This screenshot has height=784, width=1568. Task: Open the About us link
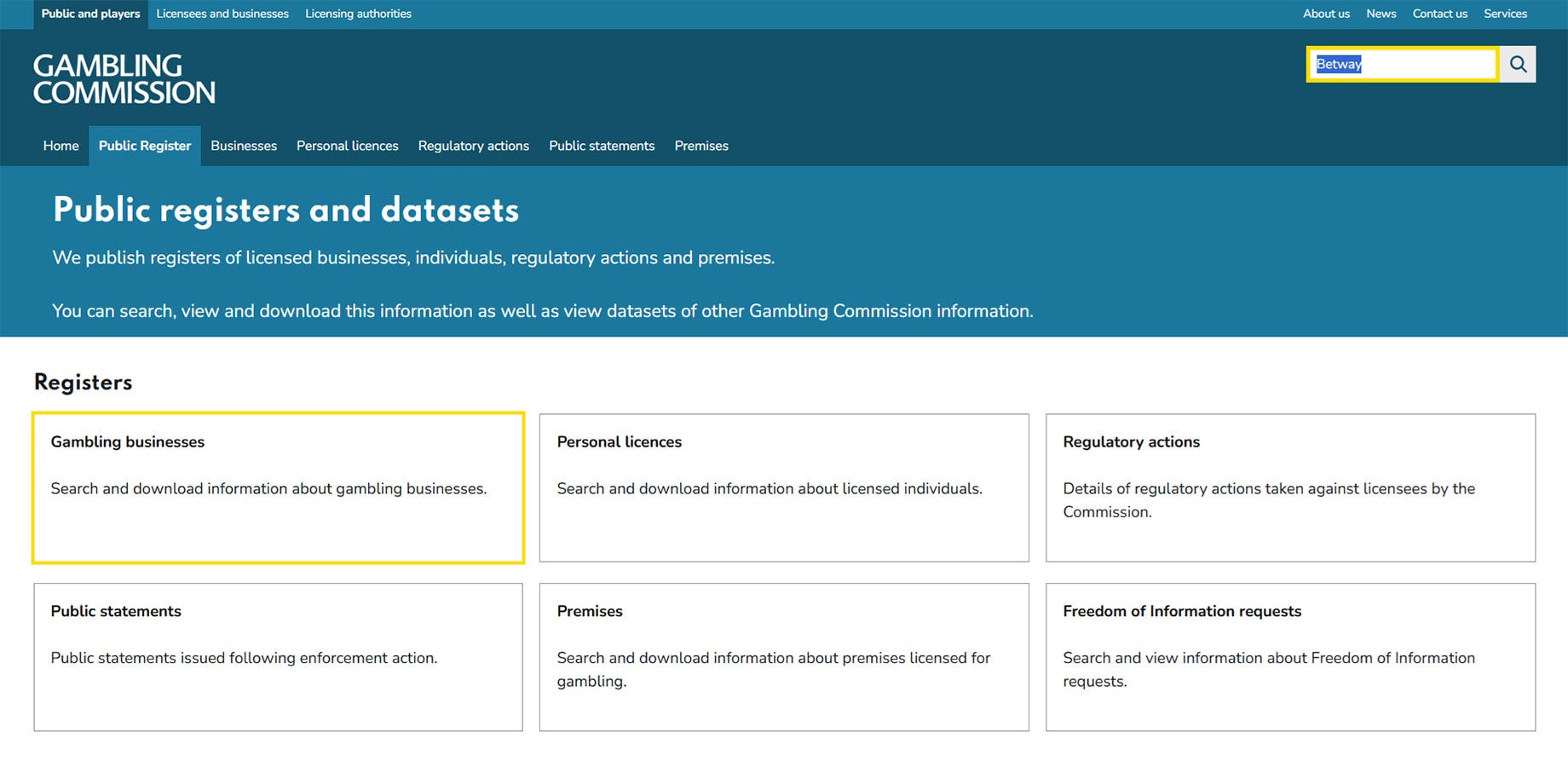pos(1326,14)
